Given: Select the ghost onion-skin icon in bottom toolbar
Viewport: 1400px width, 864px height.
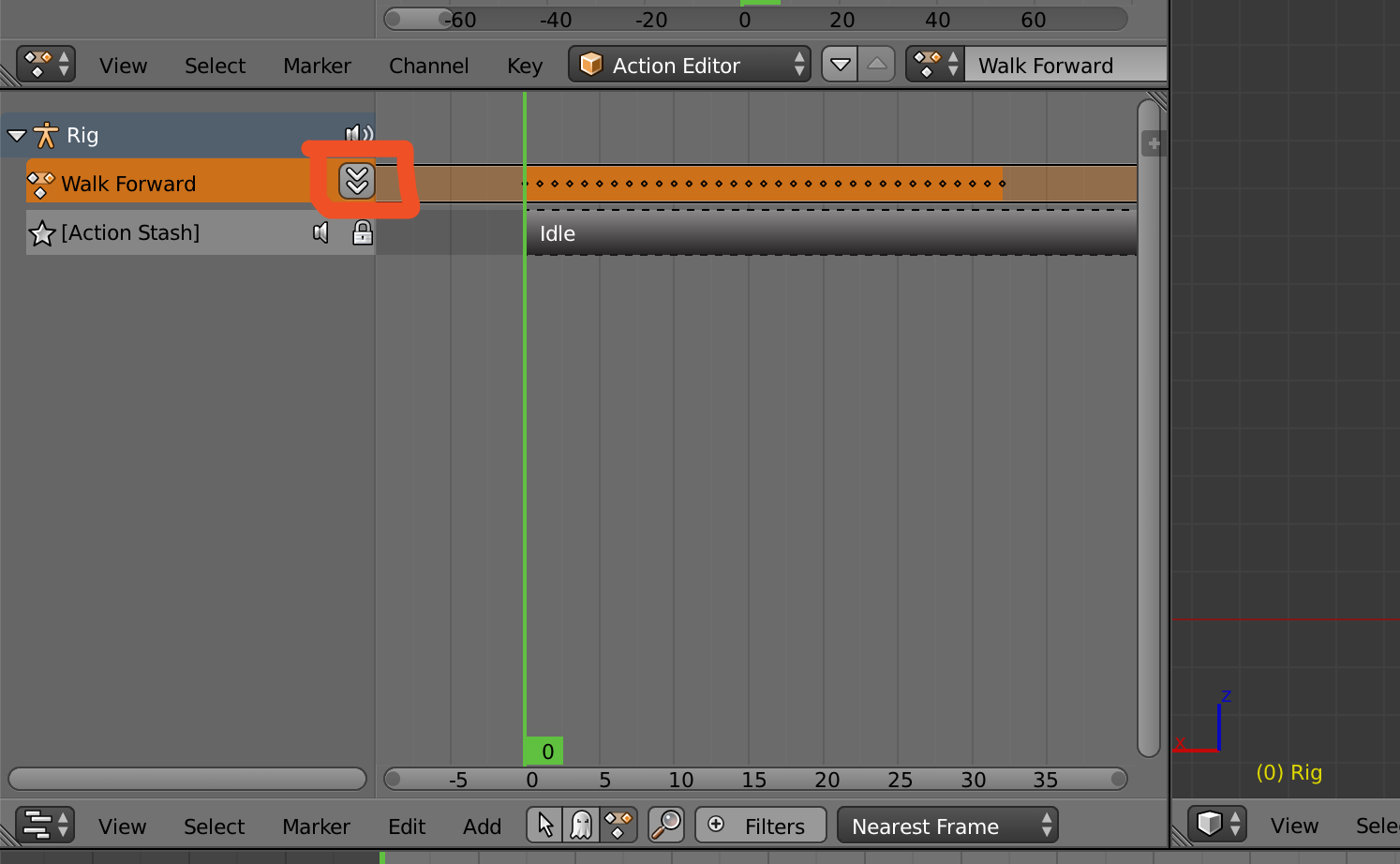Looking at the screenshot, I should point(581,825).
